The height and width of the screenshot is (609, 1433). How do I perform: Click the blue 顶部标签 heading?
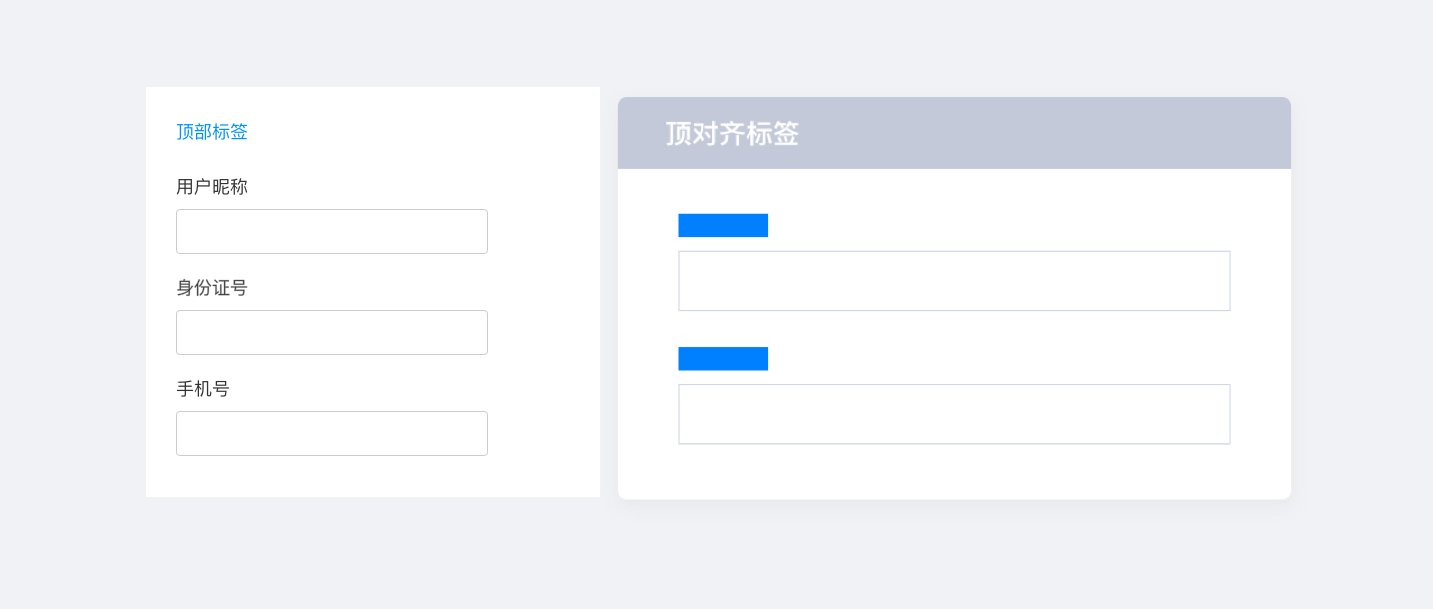pos(212,132)
